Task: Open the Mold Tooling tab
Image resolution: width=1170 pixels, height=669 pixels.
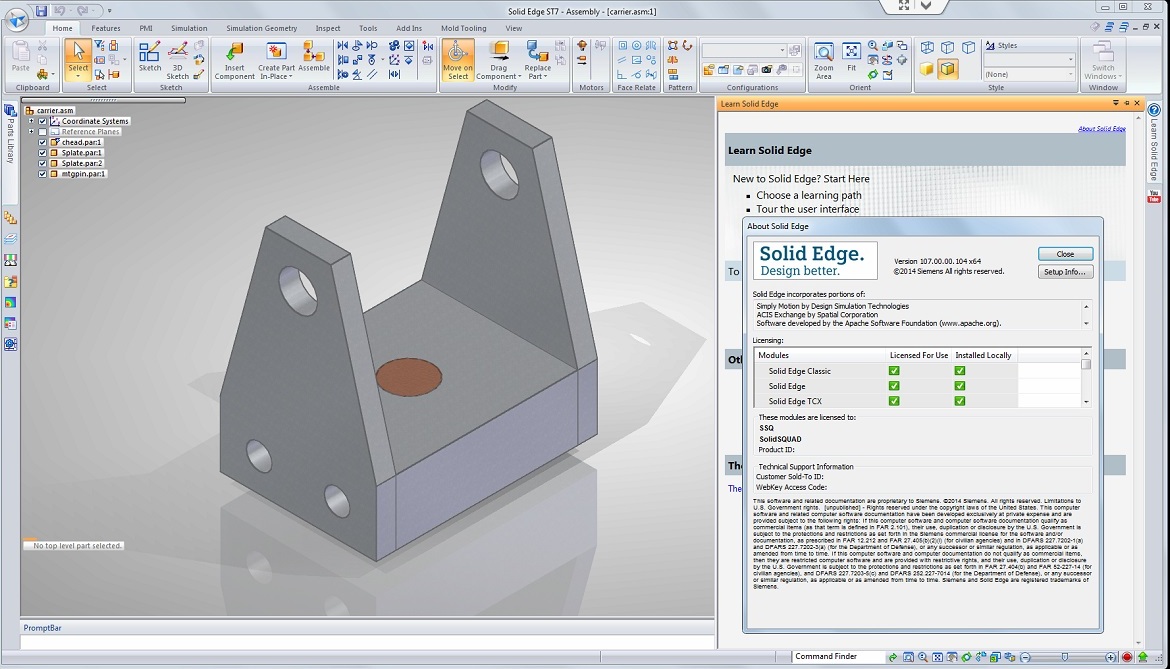Action: pyautogui.click(x=463, y=28)
